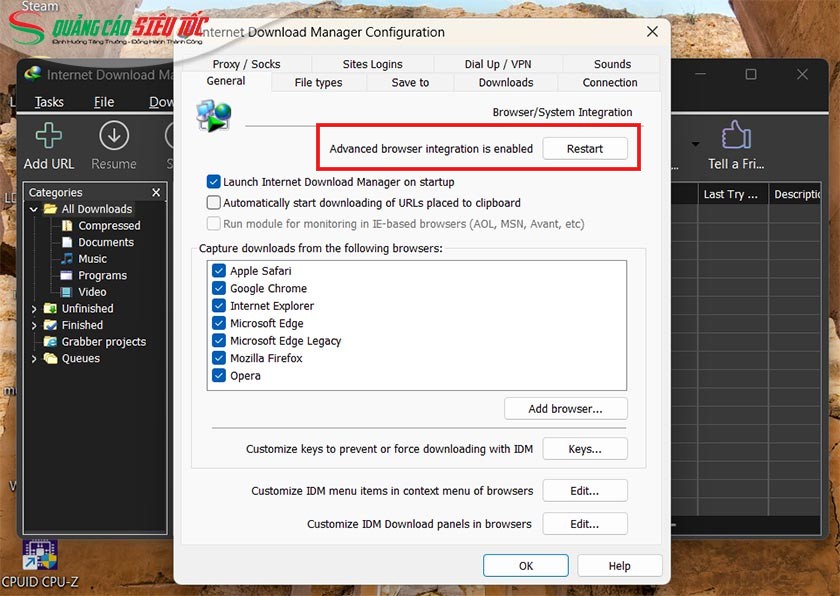
Task: Click the Resume download arrow icon
Action: pos(113,136)
